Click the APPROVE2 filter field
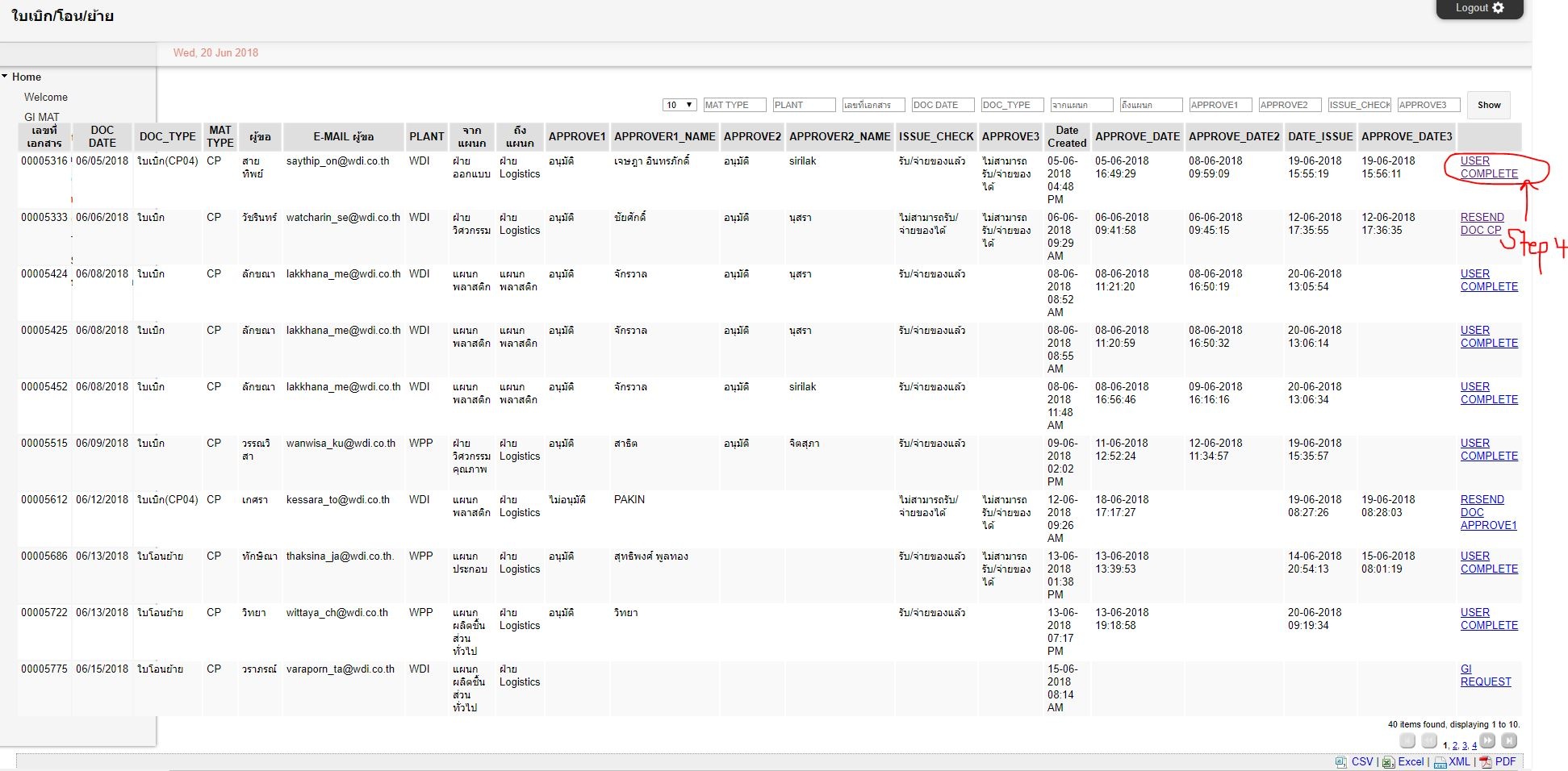The height and width of the screenshot is (771, 1568). coord(1290,105)
